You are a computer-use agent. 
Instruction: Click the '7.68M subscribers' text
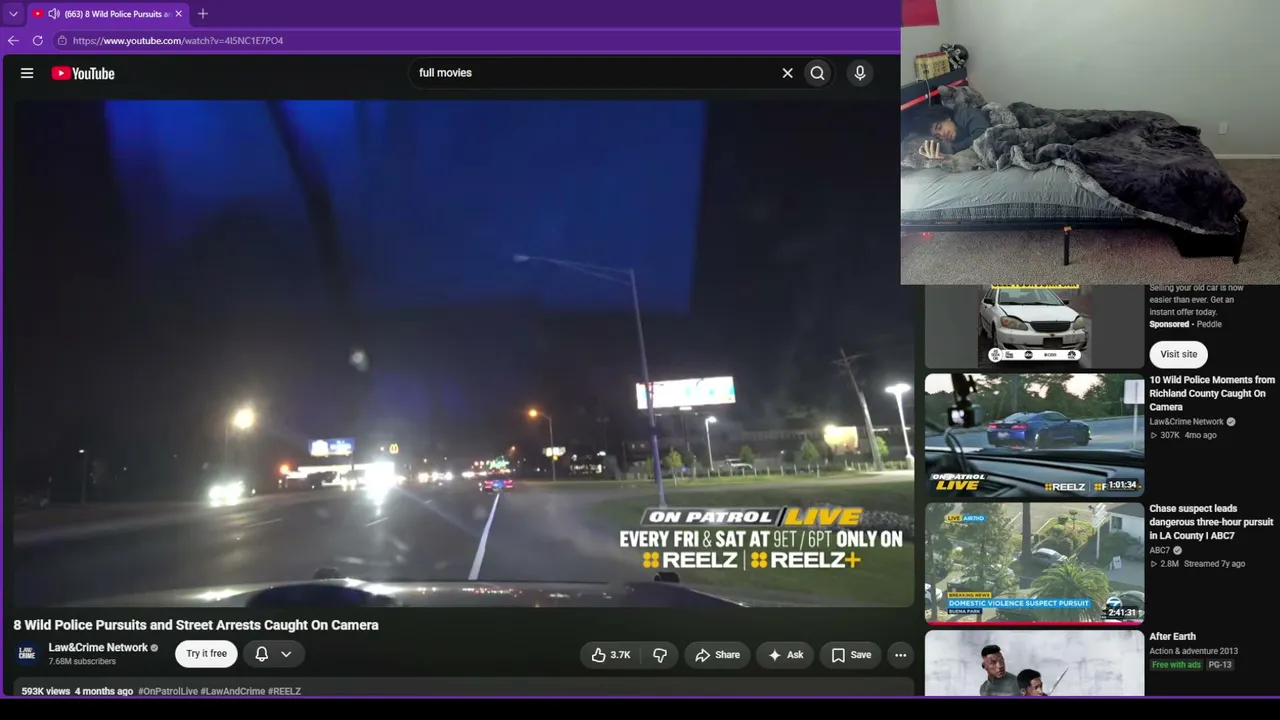(82, 662)
